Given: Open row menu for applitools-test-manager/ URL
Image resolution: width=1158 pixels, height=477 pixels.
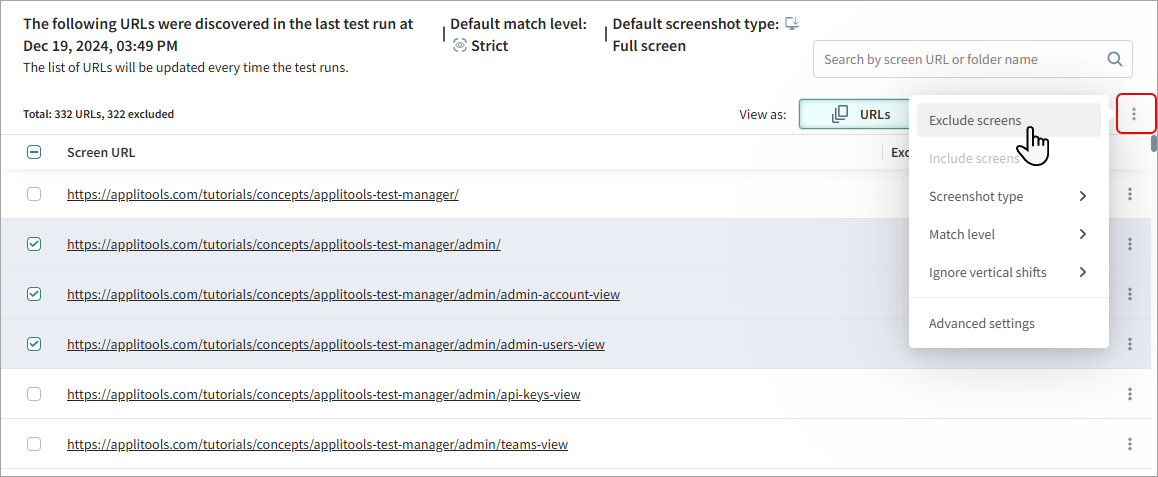Looking at the screenshot, I should click(1130, 194).
